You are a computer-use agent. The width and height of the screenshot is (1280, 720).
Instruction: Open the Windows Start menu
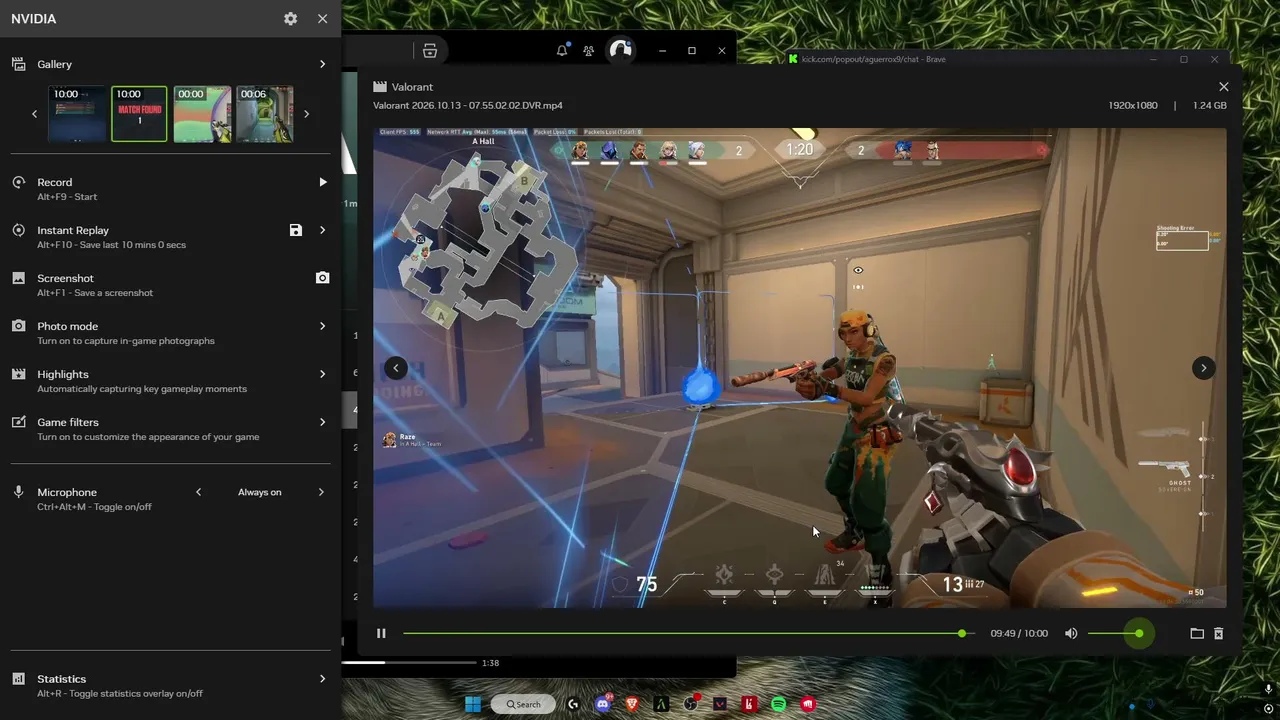pyautogui.click(x=473, y=704)
